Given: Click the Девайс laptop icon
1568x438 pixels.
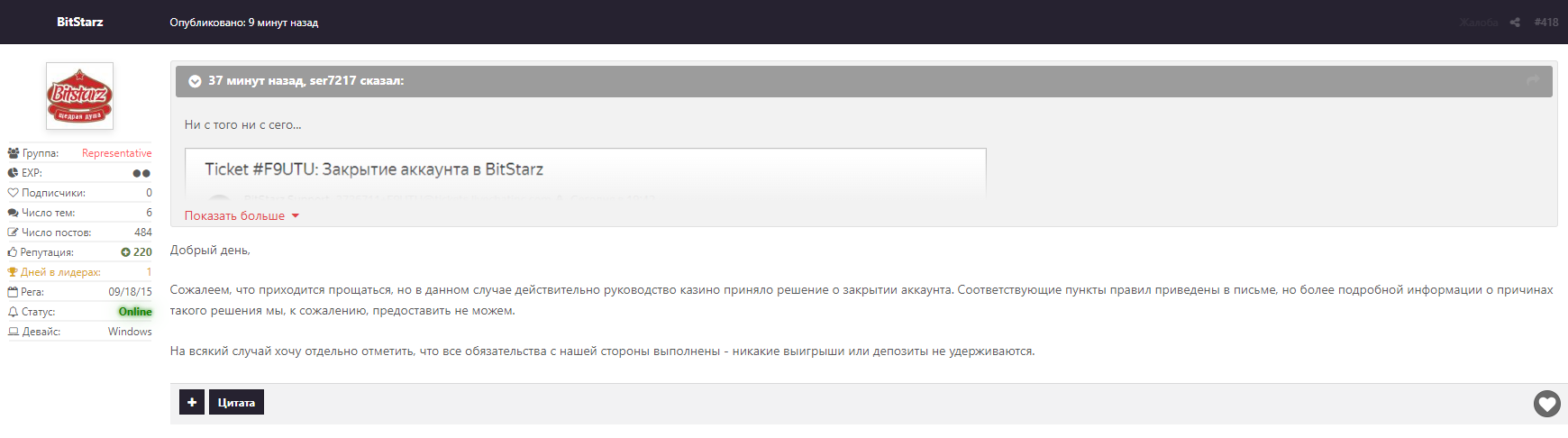Looking at the screenshot, I should click(x=14, y=332).
